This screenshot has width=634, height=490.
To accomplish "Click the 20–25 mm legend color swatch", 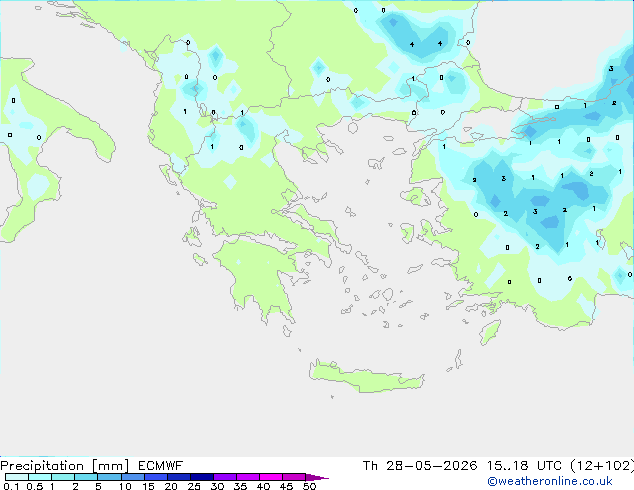I will coord(179,477).
